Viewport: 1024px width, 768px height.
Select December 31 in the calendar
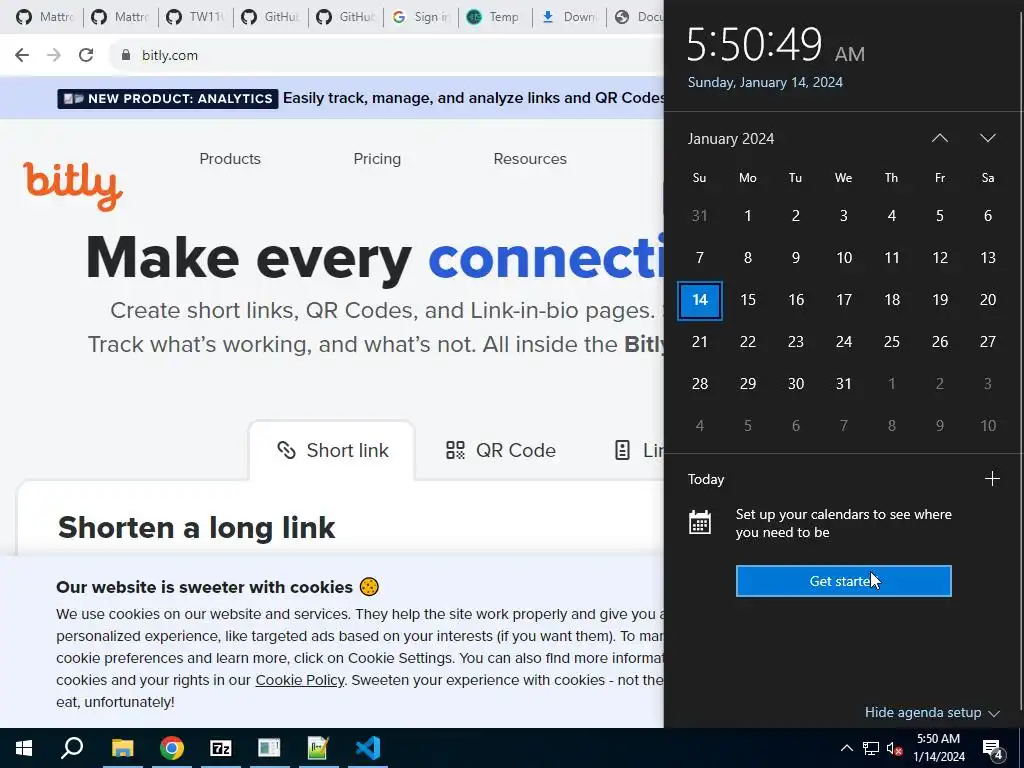pos(699,216)
